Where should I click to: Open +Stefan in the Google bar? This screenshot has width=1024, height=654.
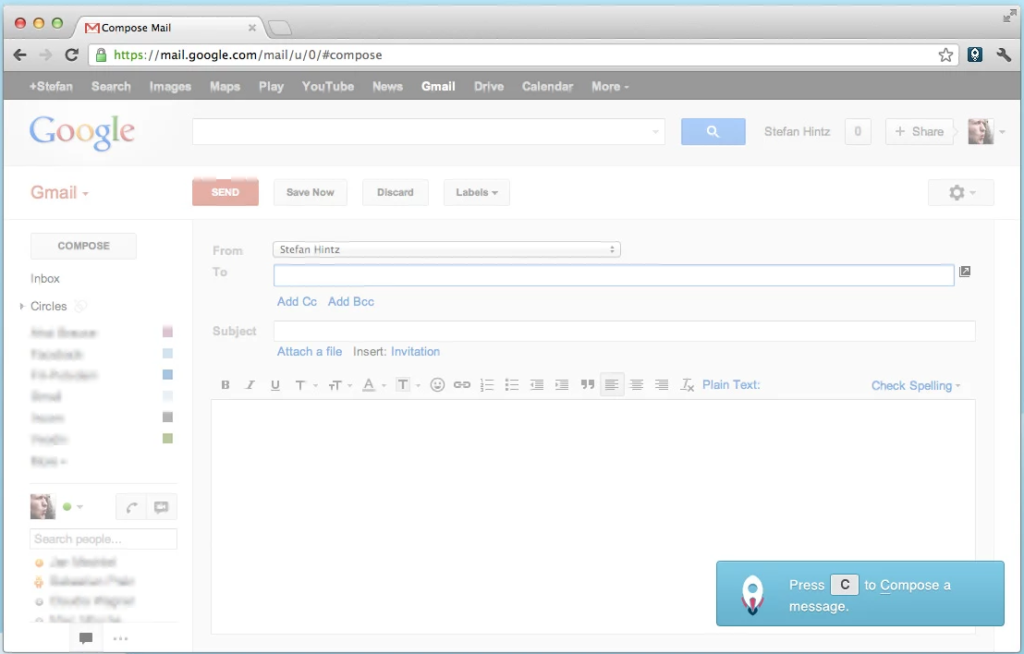(x=51, y=86)
